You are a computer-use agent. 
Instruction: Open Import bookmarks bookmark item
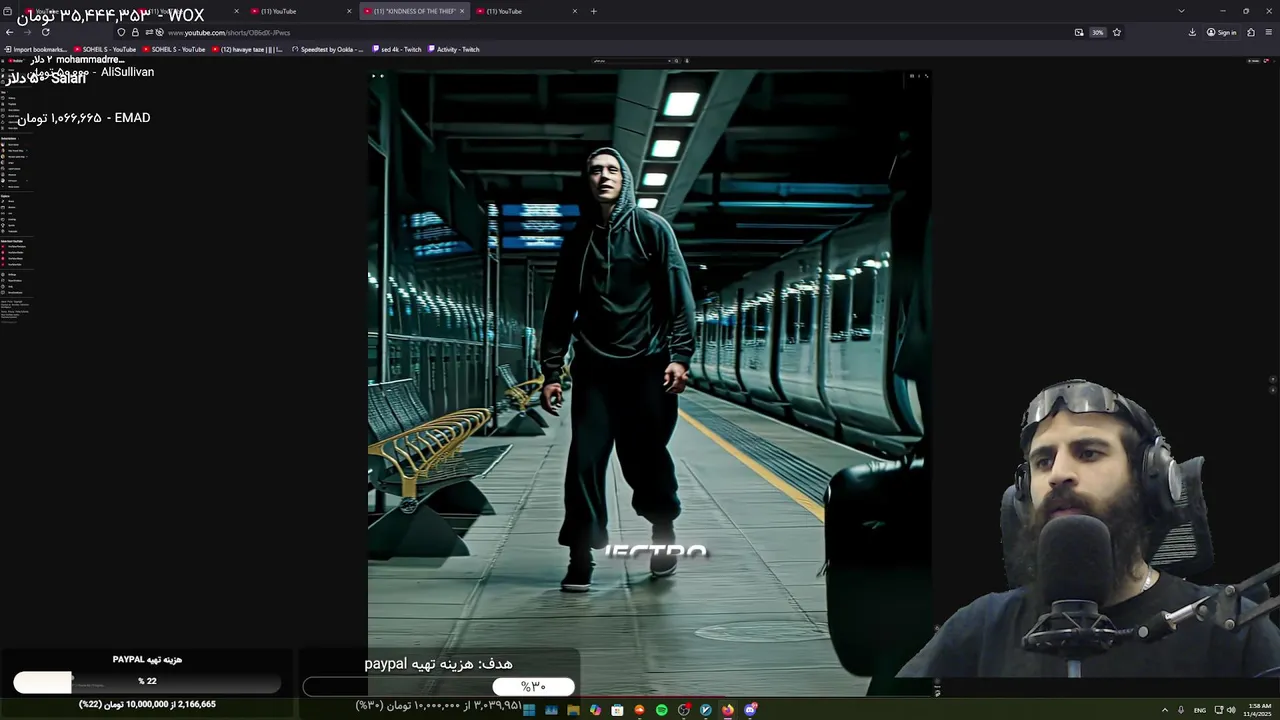36,49
